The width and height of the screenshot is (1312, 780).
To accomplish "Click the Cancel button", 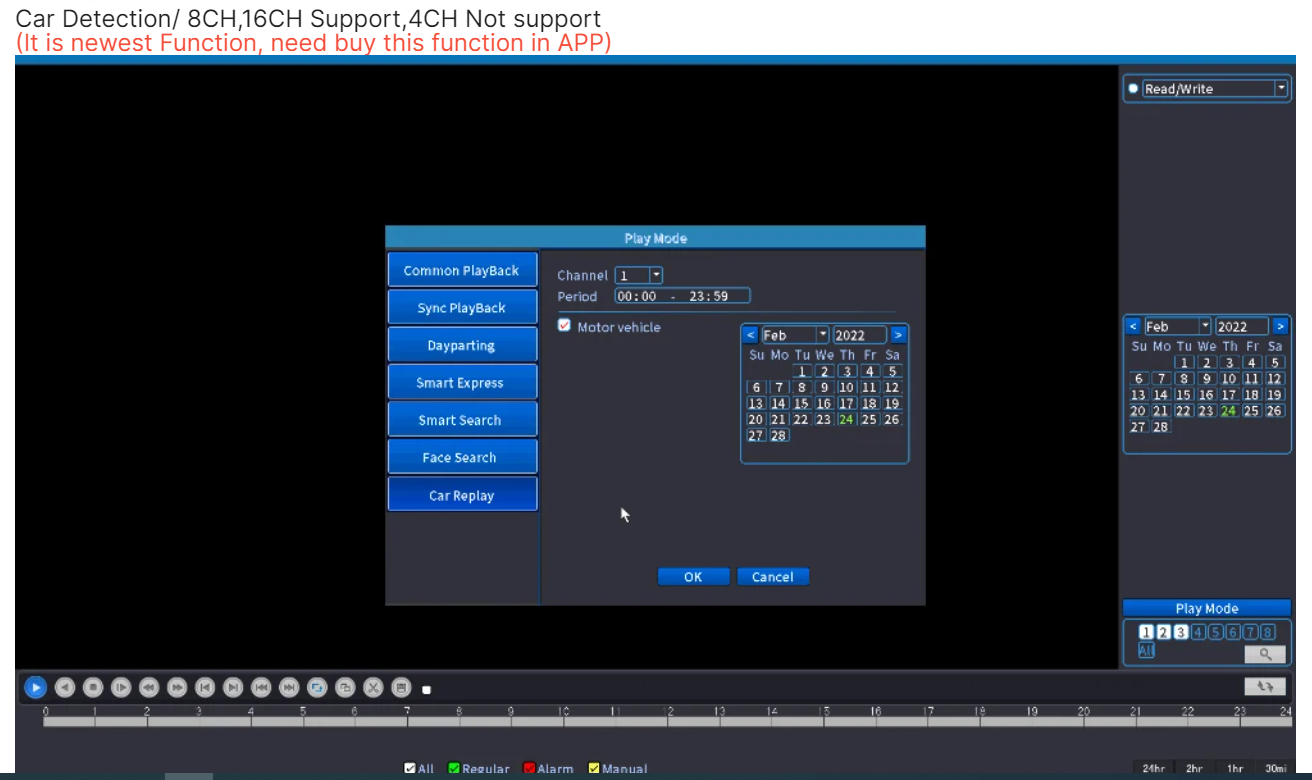I will [x=772, y=577].
